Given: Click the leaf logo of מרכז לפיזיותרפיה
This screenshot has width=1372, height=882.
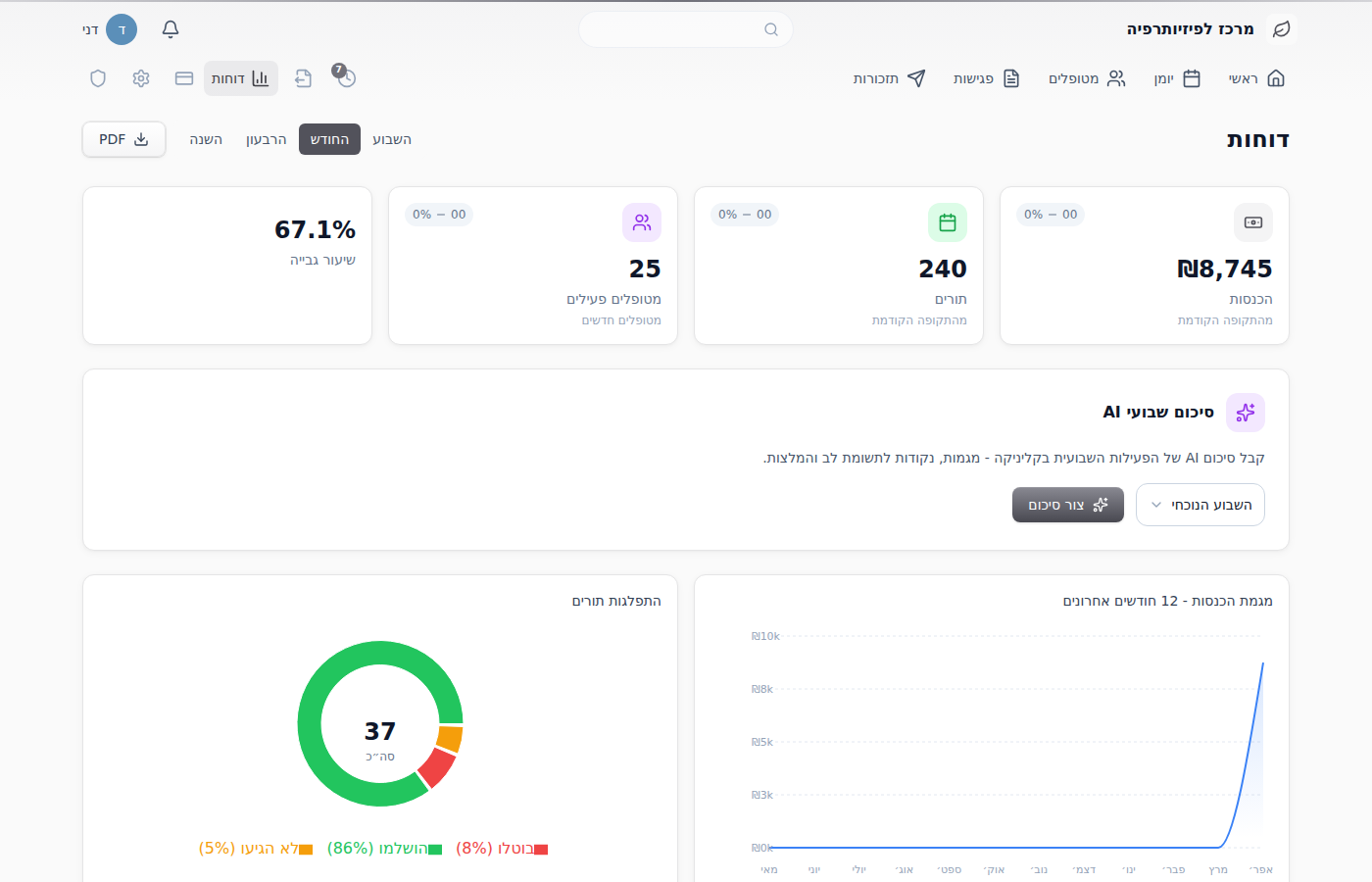Looking at the screenshot, I should point(1281,29).
